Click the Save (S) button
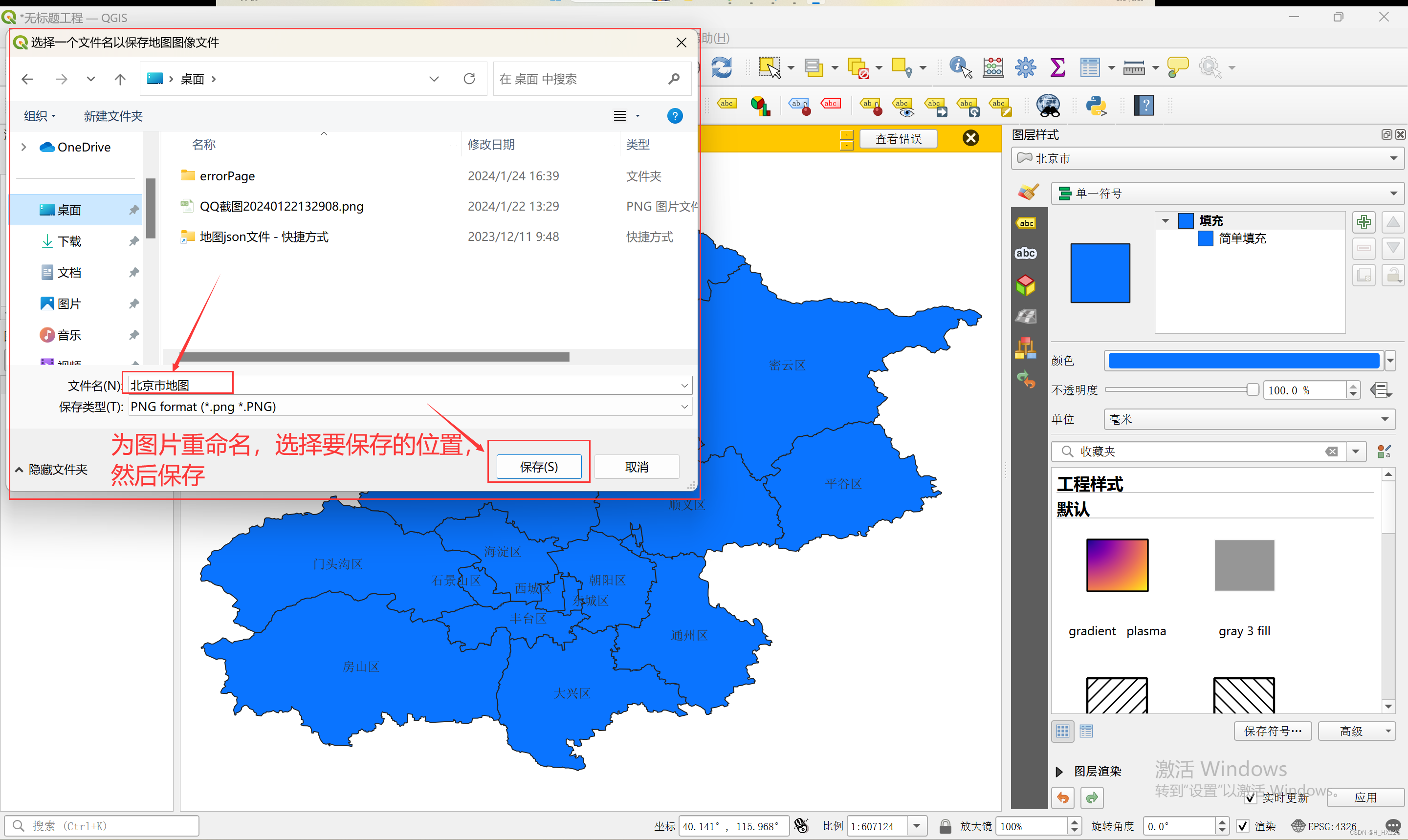This screenshot has width=1408, height=840. click(x=538, y=467)
